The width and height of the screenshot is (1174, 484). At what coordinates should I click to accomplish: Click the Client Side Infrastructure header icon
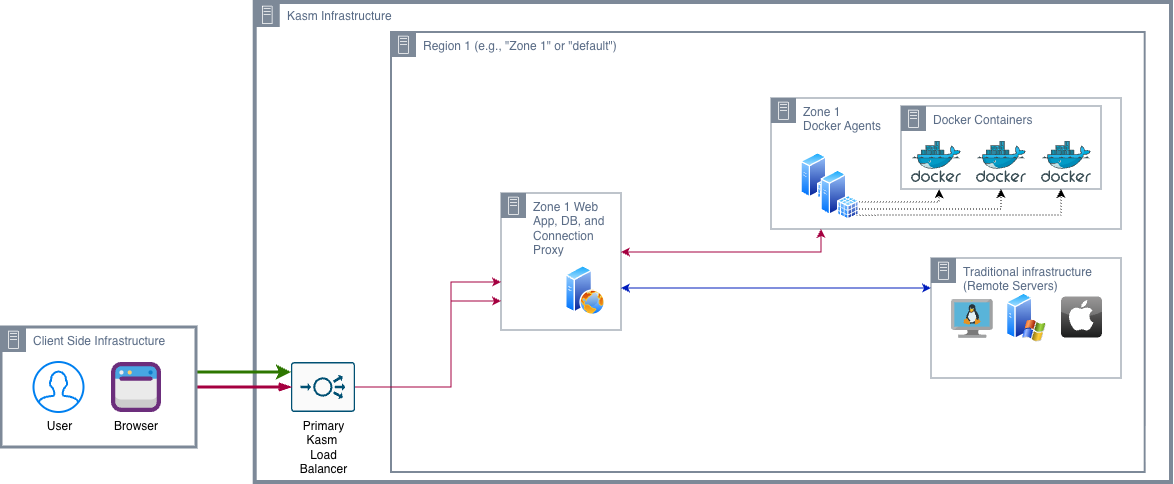tap(13, 340)
